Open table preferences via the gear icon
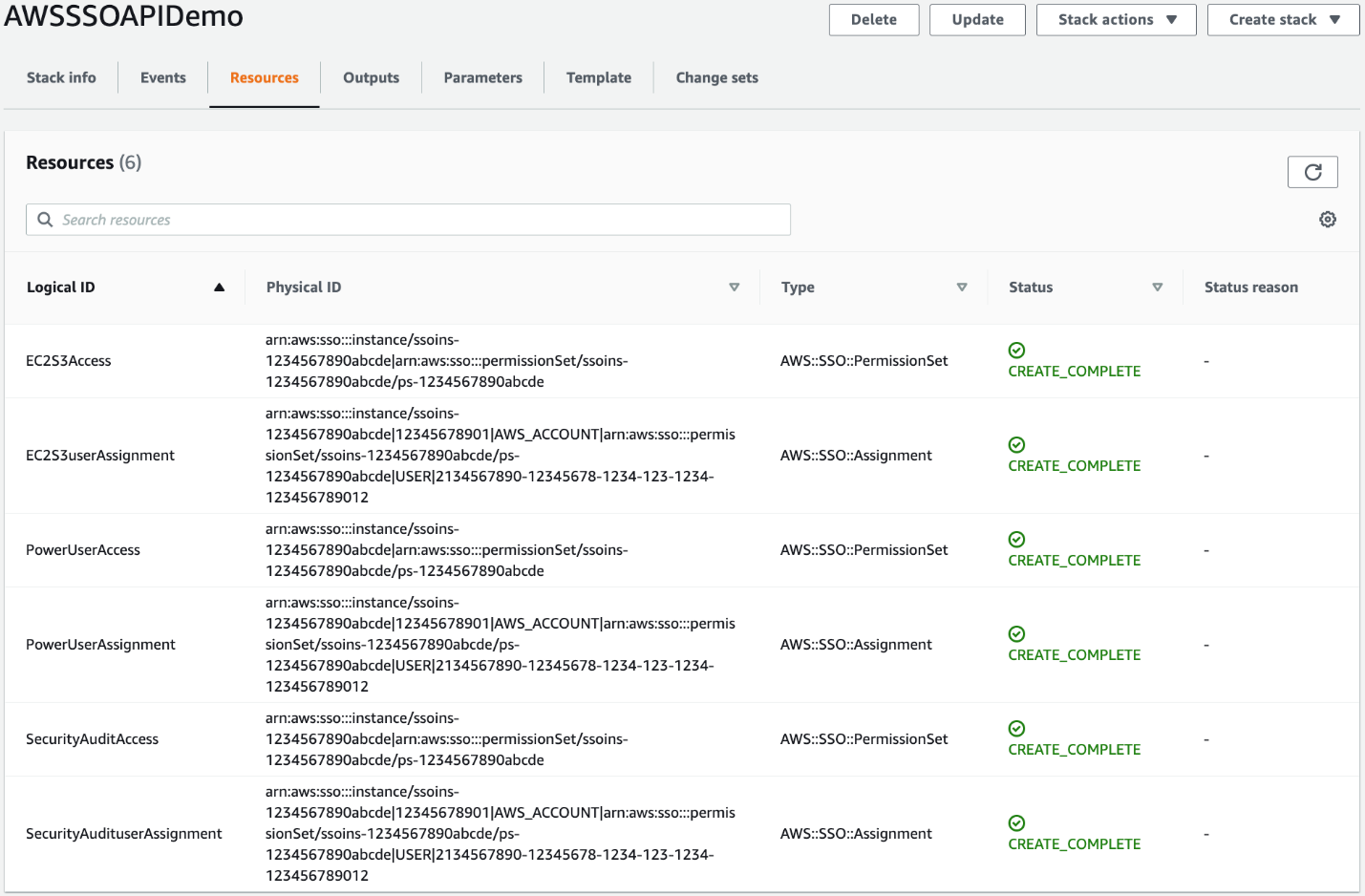The height and width of the screenshot is (896, 1365). coord(1328,219)
